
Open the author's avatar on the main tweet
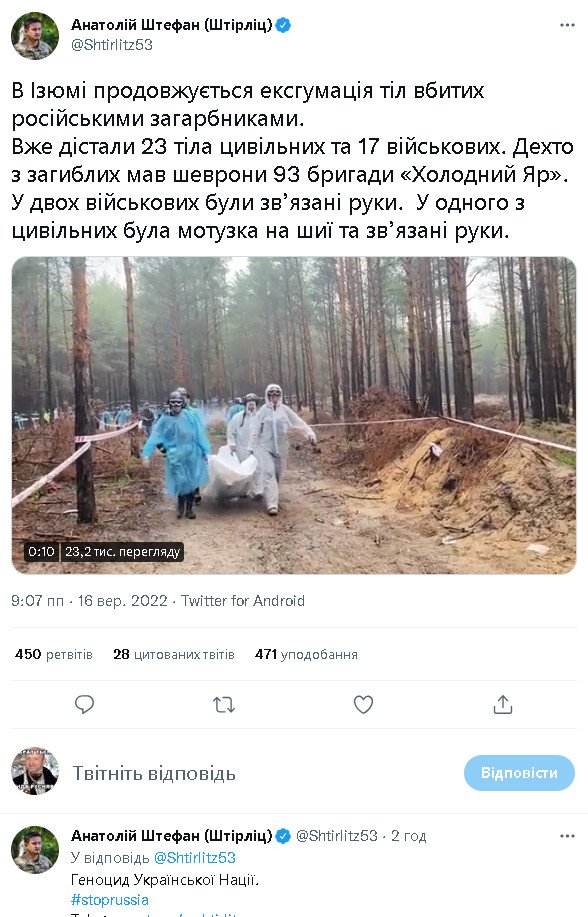35,36
